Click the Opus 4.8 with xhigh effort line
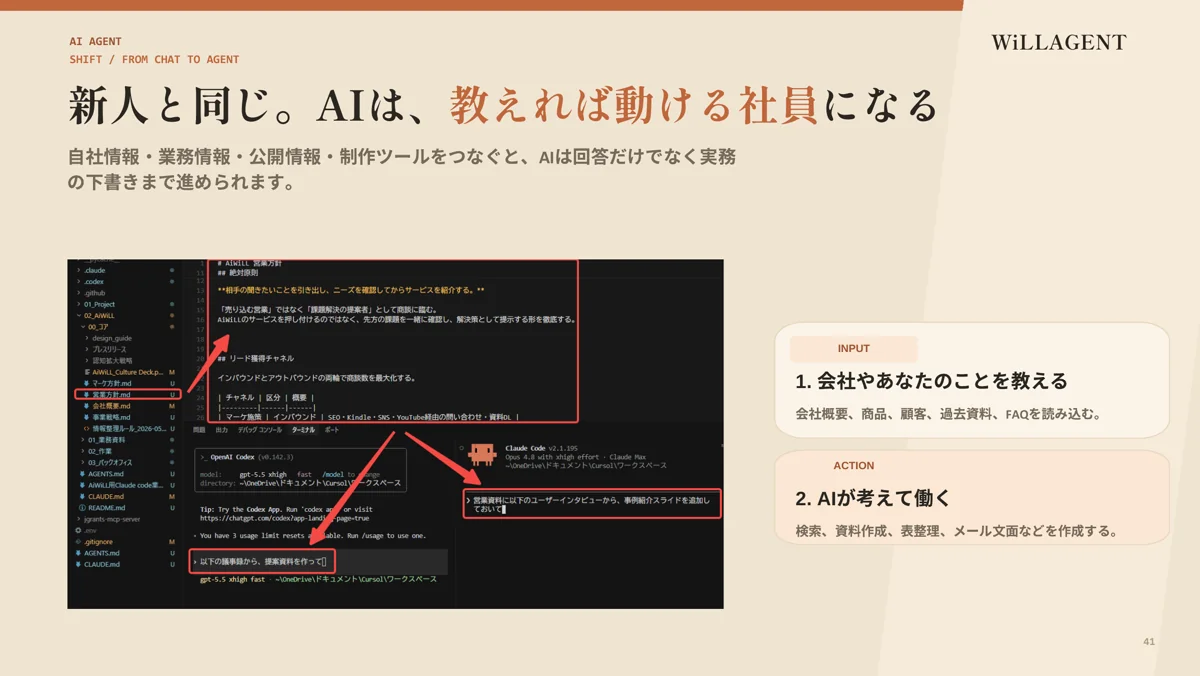 pyautogui.click(x=575, y=457)
